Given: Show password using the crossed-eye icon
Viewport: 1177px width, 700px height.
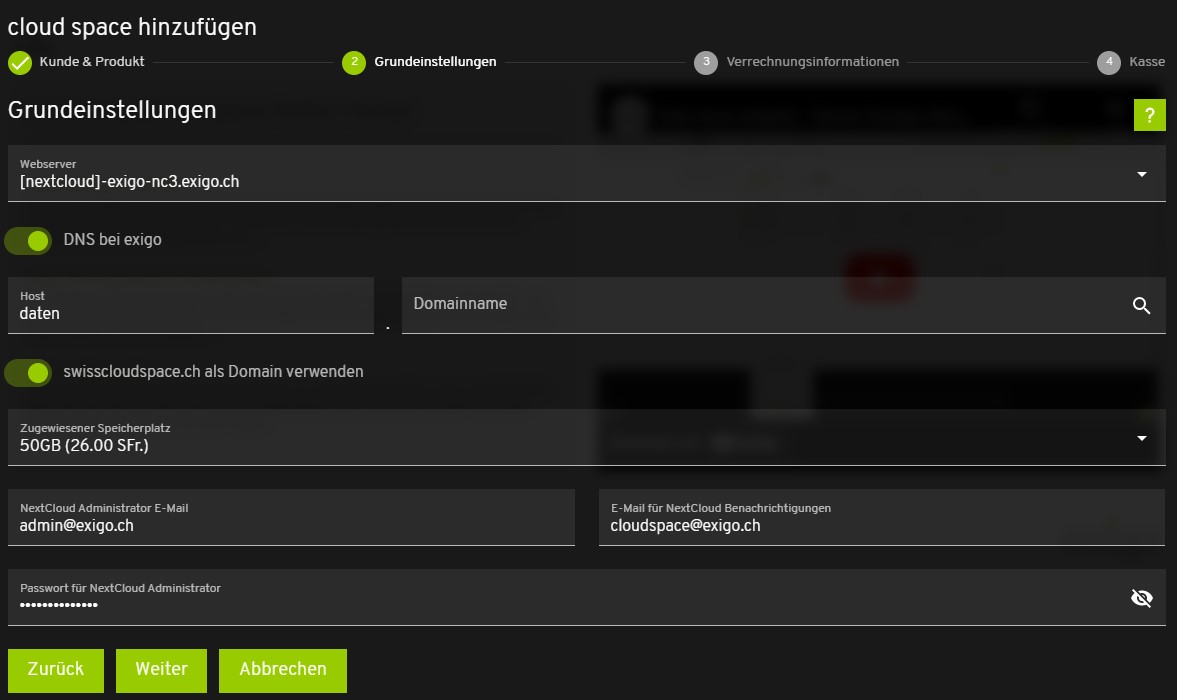Looking at the screenshot, I should (1141, 598).
